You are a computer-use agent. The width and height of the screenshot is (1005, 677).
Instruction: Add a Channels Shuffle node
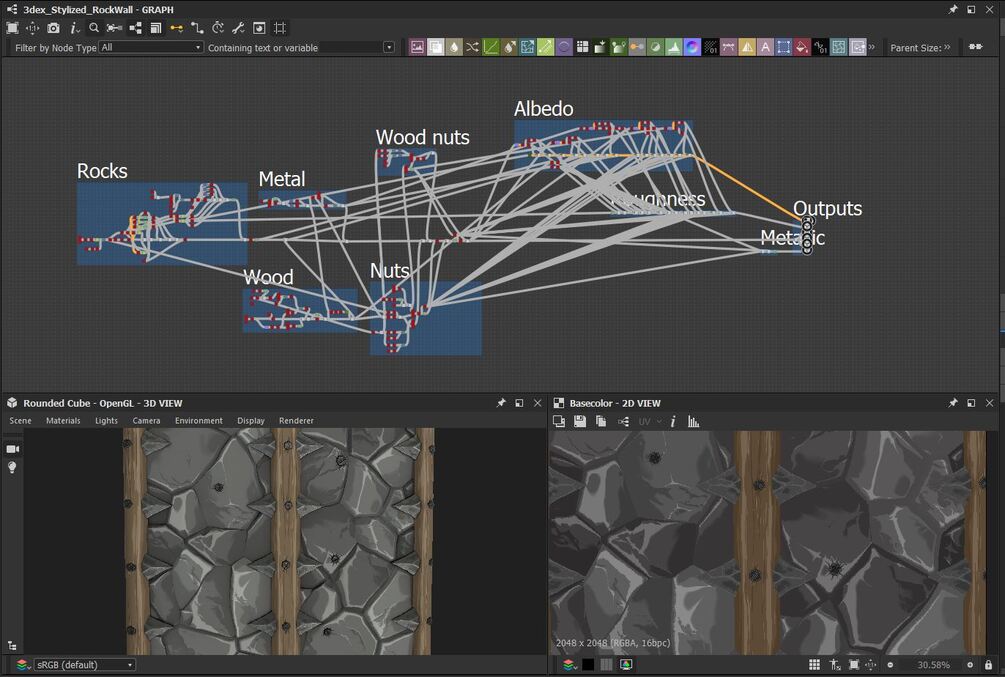(472, 47)
